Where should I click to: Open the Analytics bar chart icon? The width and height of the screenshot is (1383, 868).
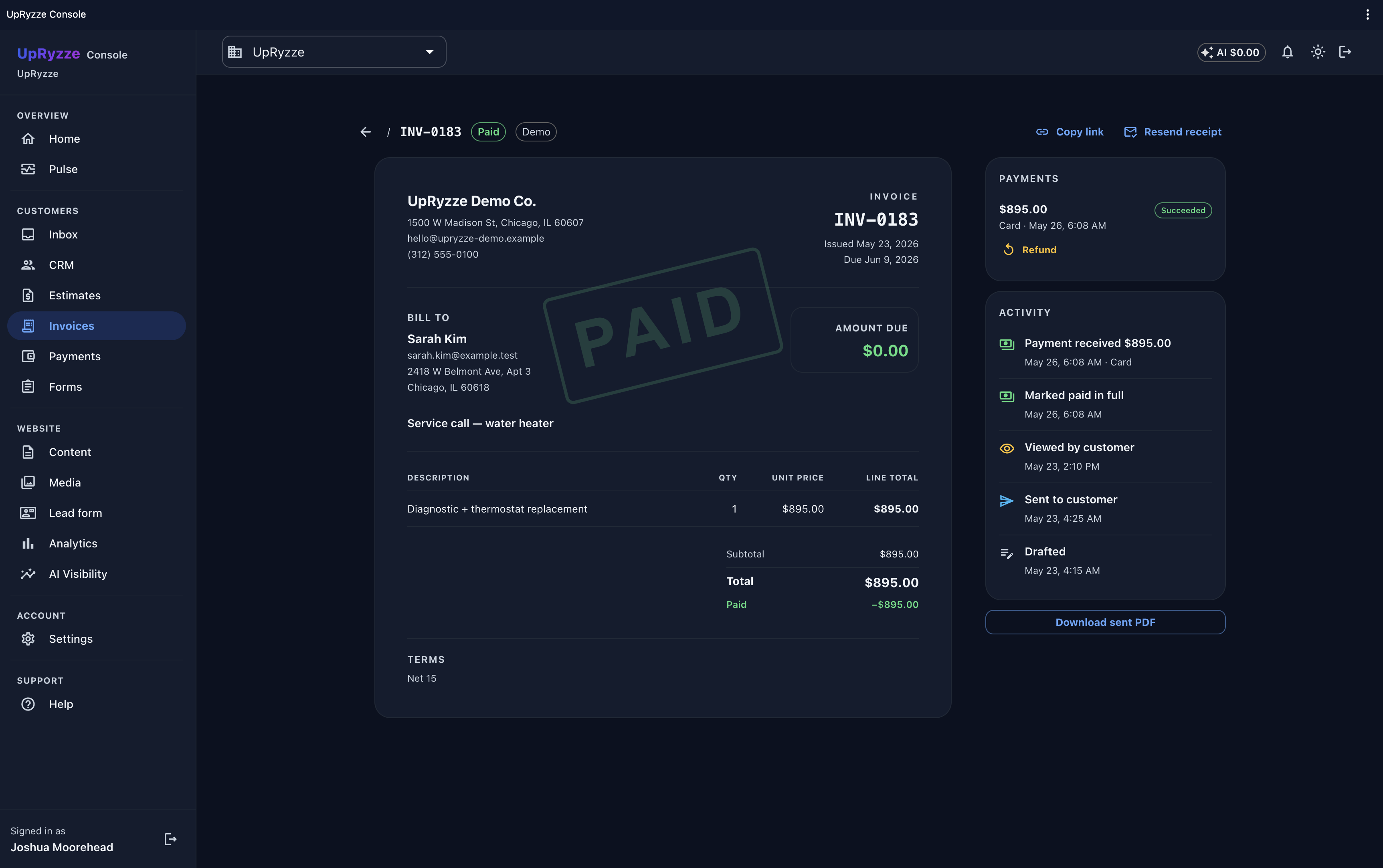click(x=28, y=543)
